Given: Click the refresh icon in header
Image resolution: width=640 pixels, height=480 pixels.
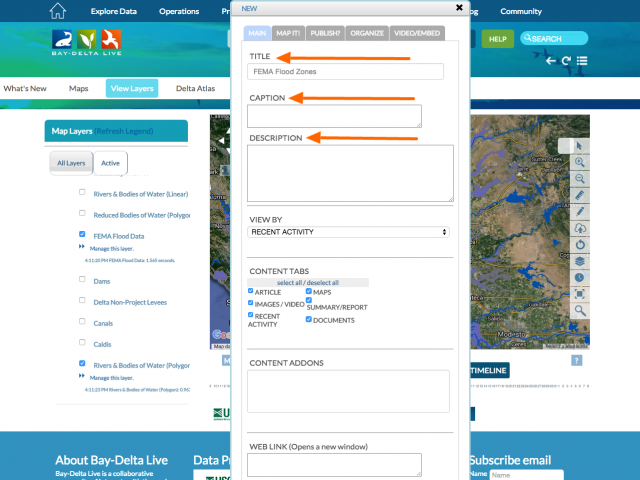Looking at the screenshot, I should (566, 61).
